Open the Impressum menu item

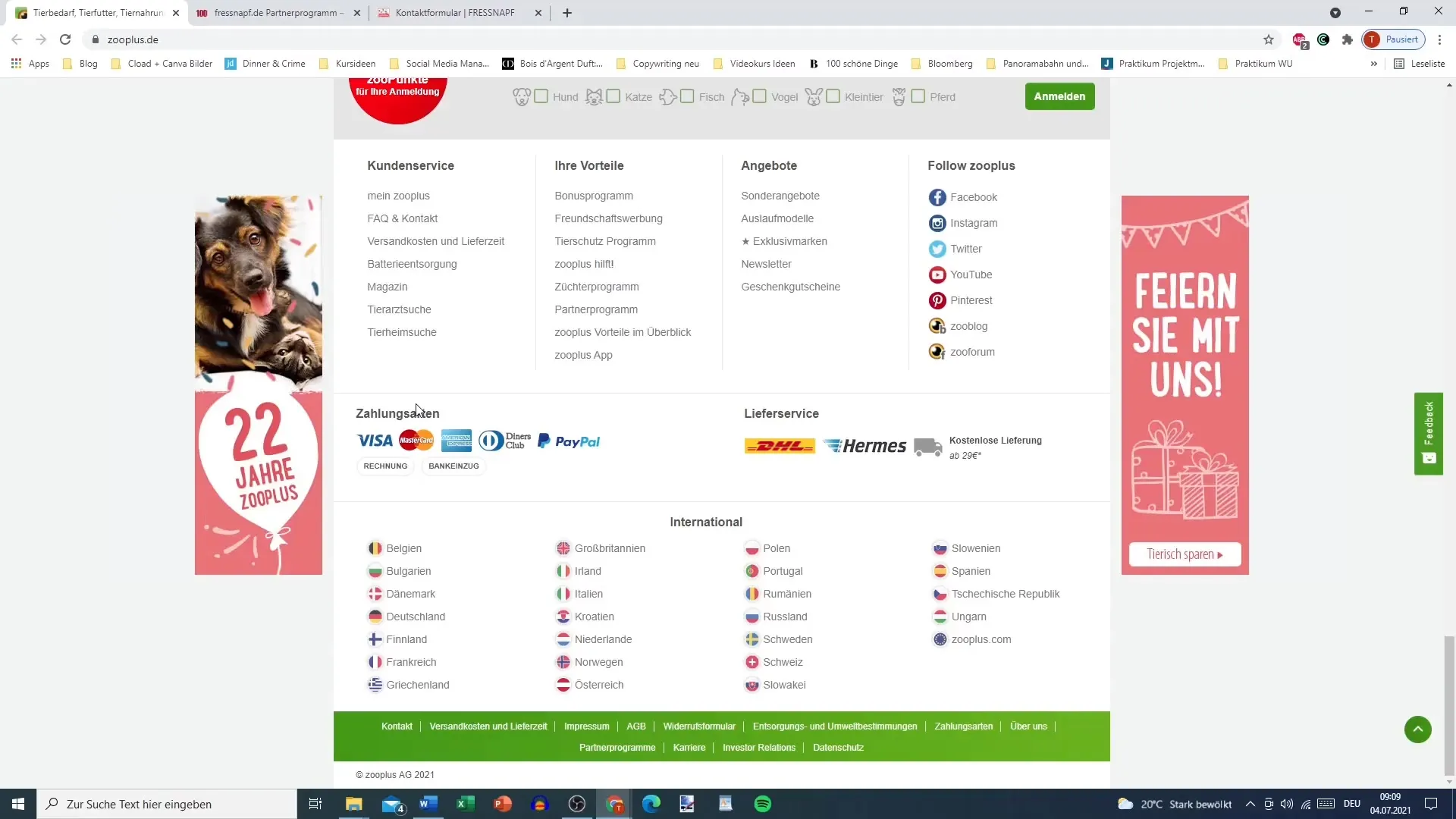588,726
